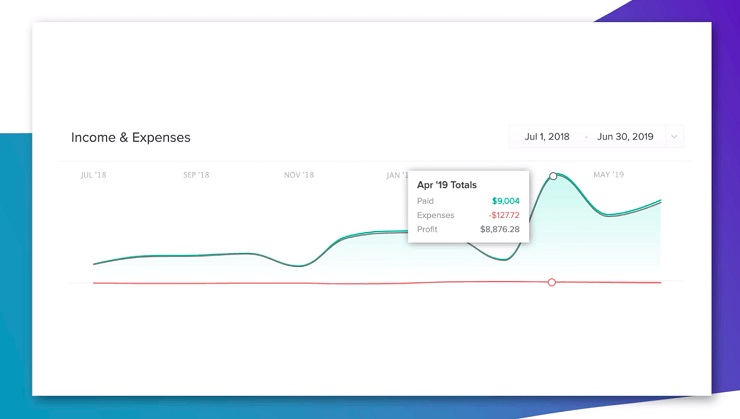Click the Expenses amount -$127.72
The width and height of the screenshot is (740, 419).
pyautogui.click(x=504, y=215)
